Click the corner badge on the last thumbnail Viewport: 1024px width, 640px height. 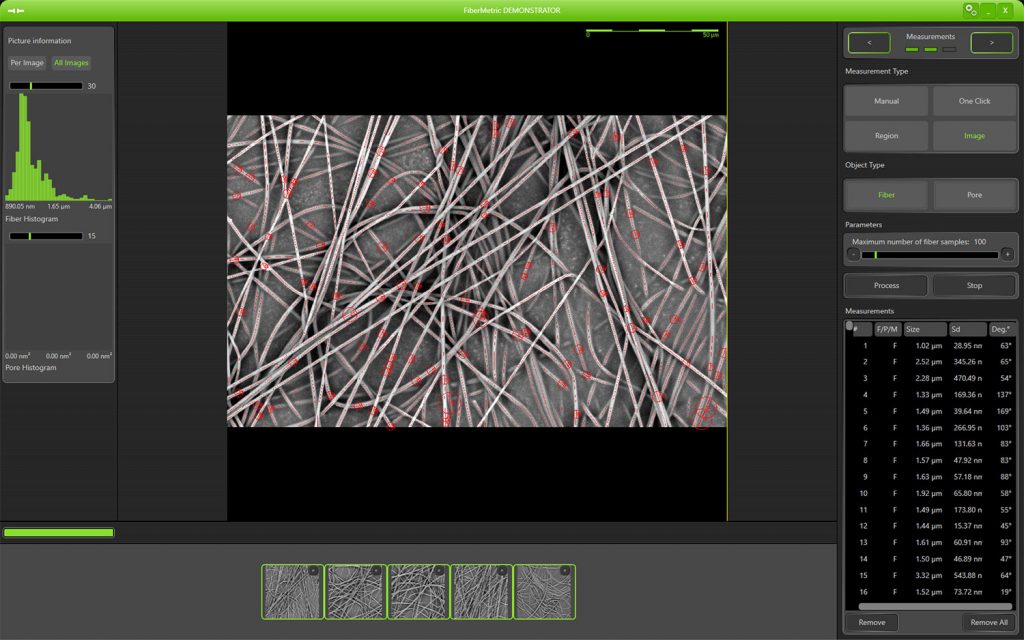click(565, 571)
